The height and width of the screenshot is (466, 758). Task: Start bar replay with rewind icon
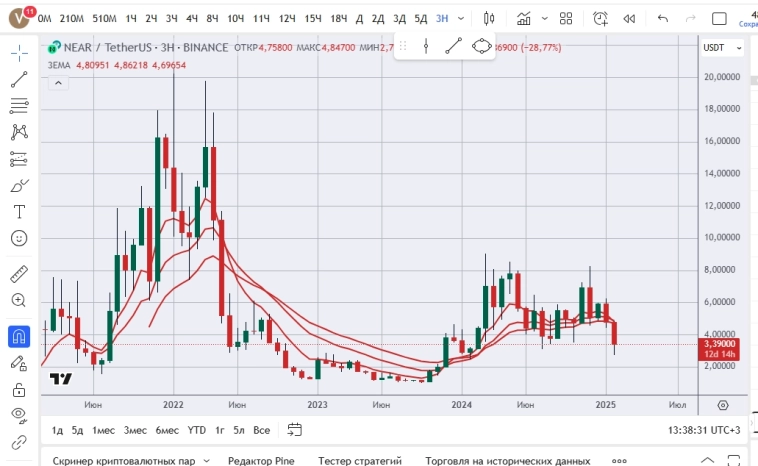tap(629, 18)
